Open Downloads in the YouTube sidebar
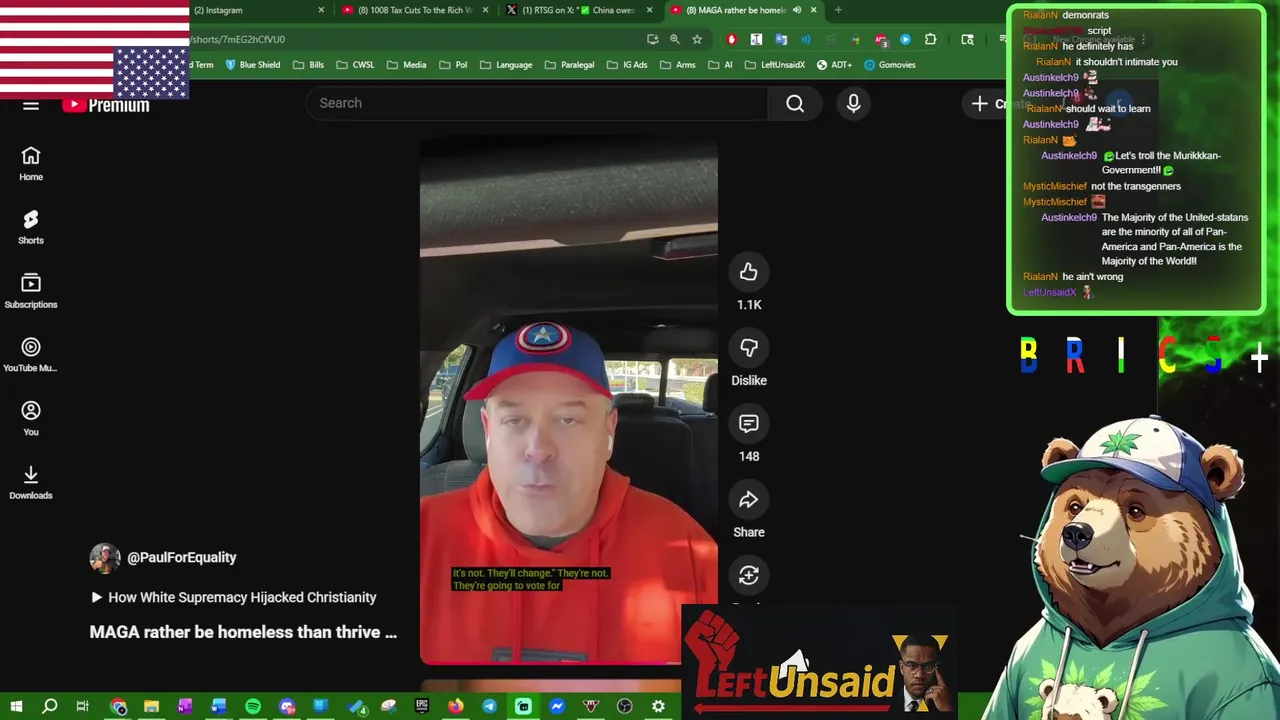The image size is (1280, 720). coord(31,483)
